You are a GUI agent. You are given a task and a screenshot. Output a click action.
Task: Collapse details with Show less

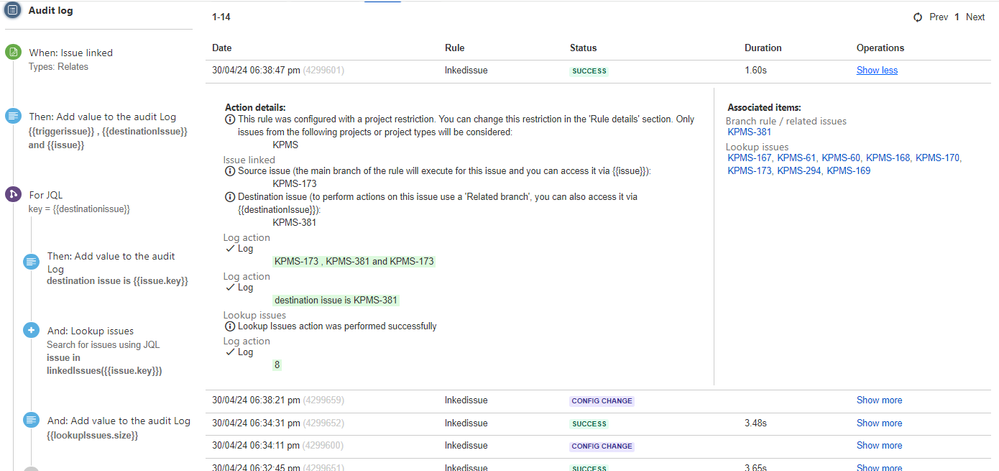[877, 70]
